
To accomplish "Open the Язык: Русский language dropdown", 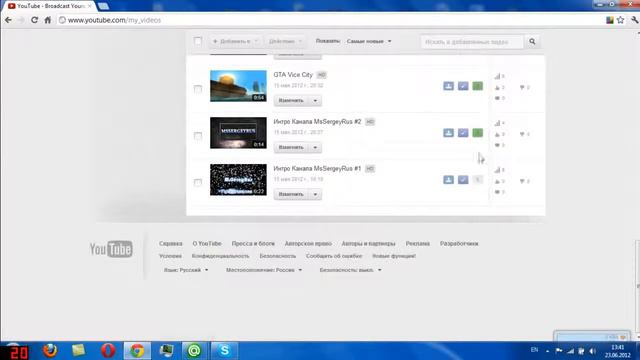I will click(186, 270).
